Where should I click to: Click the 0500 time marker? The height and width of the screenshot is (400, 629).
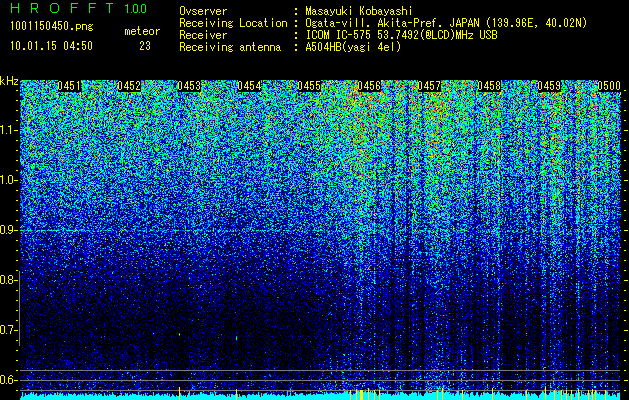(609, 86)
